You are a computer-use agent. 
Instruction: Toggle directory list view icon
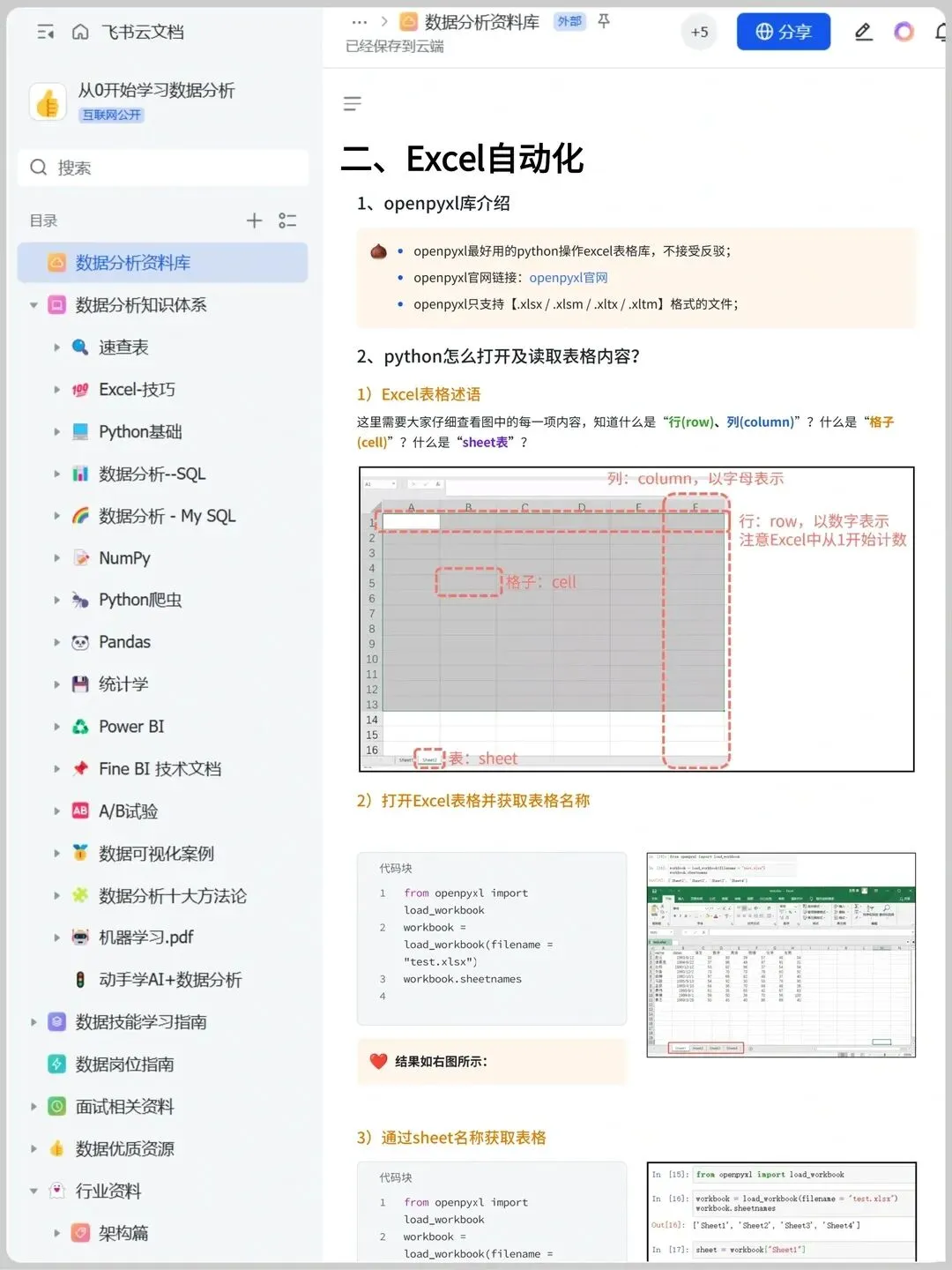(x=287, y=220)
